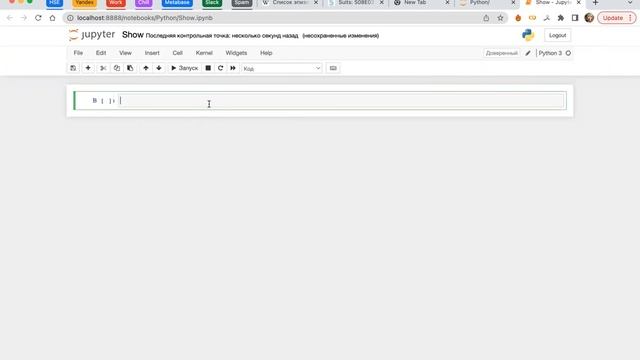Open the Yandex tab group
The height and width of the screenshot is (360, 640).
[x=84, y=3]
